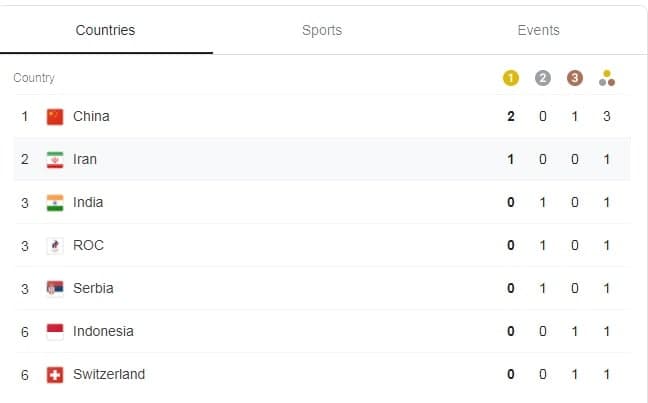The image size is (648, 403).
Task: Click the Iran flag icon
Action: click(55, 160)
